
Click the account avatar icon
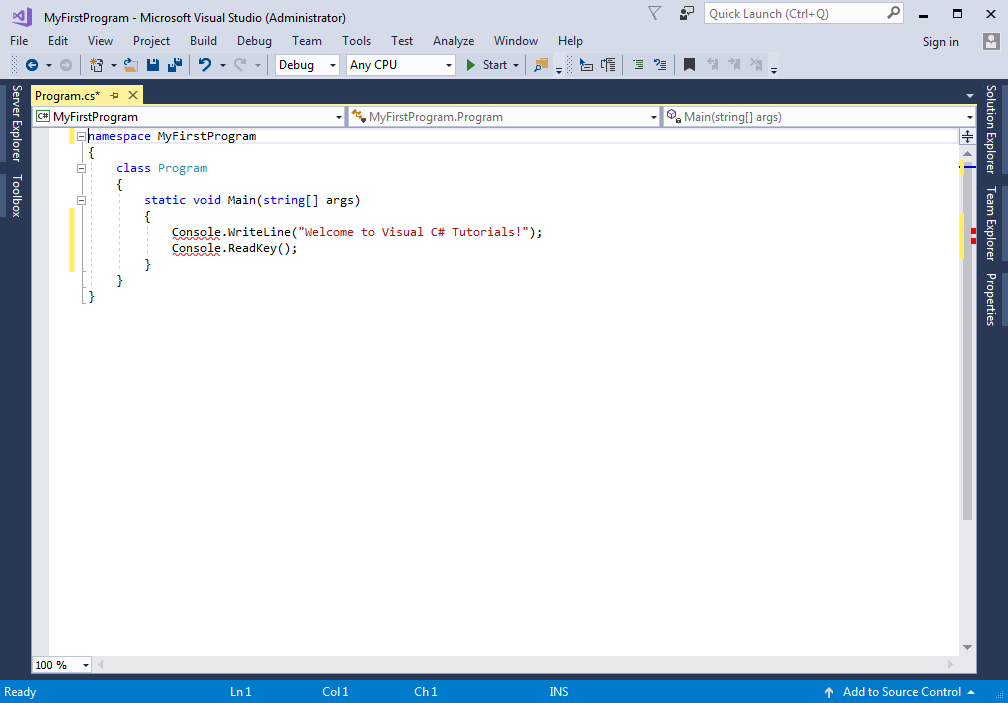point(991,42)
